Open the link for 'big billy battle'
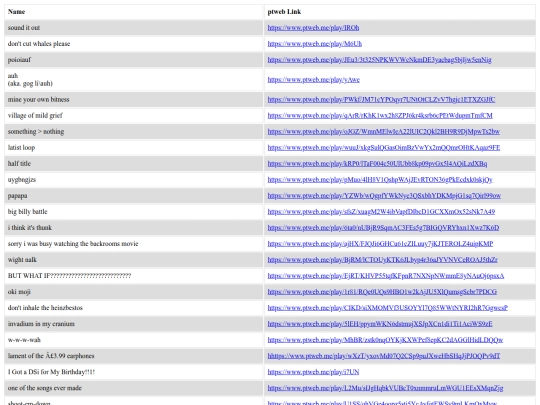The width and height of the screenshot is (540, 405). (x=381, y=212)
